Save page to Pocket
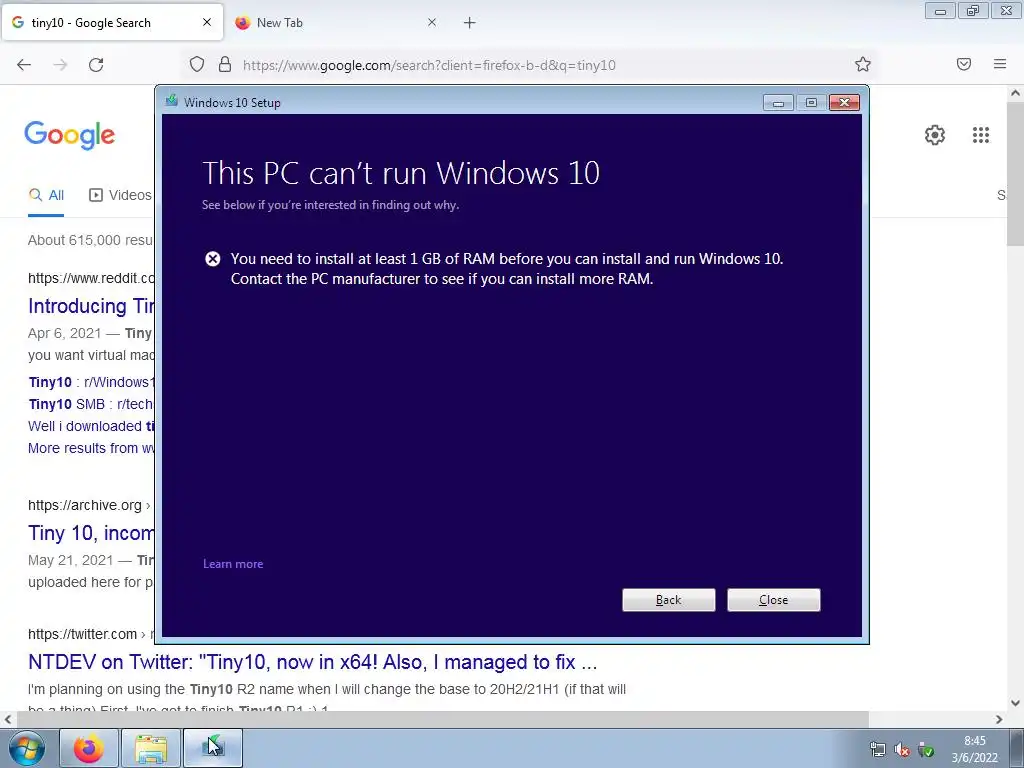1024x768 pixels. coord(964,64)
